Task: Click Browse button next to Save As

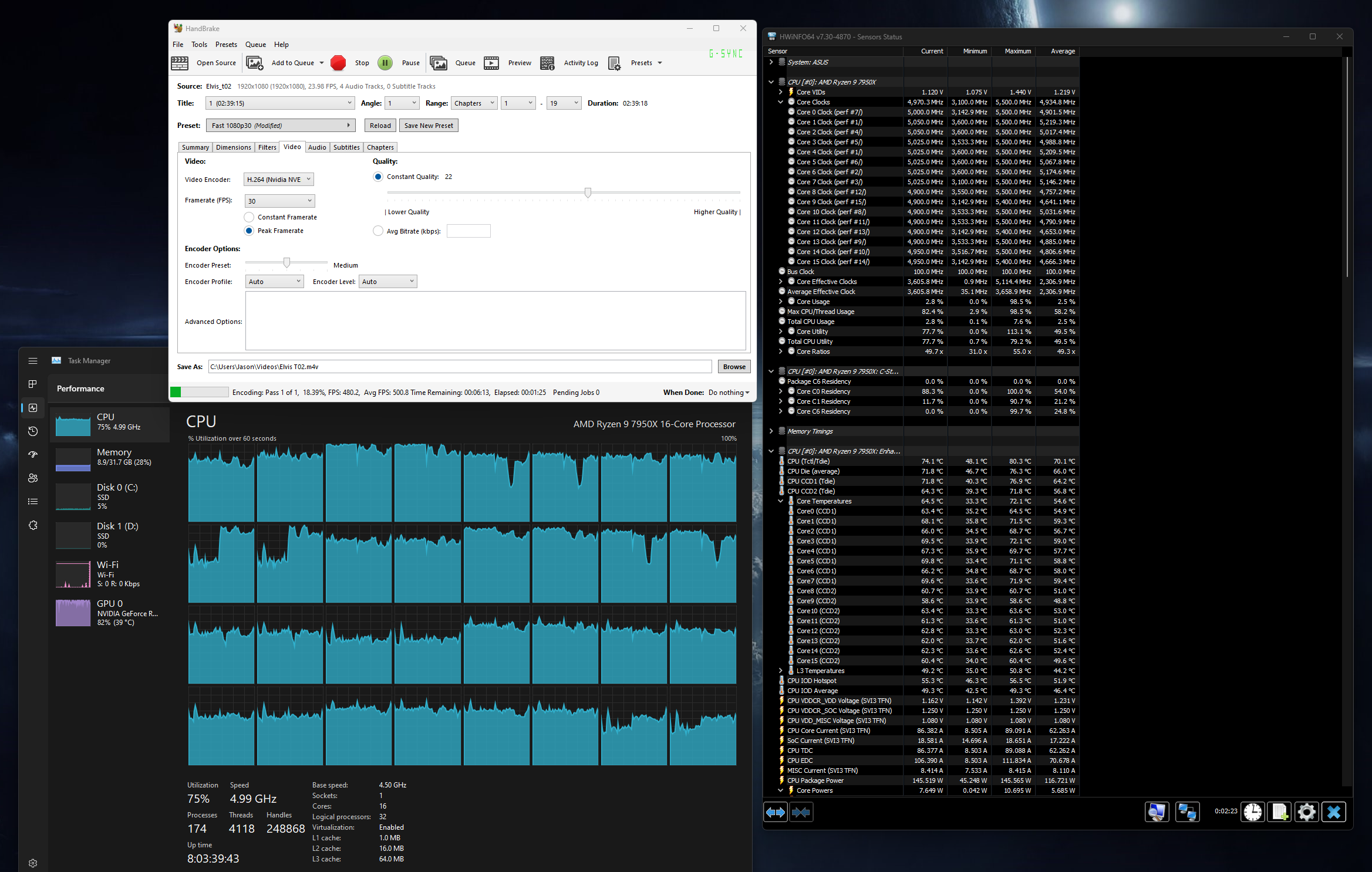Action: (734, 367)
